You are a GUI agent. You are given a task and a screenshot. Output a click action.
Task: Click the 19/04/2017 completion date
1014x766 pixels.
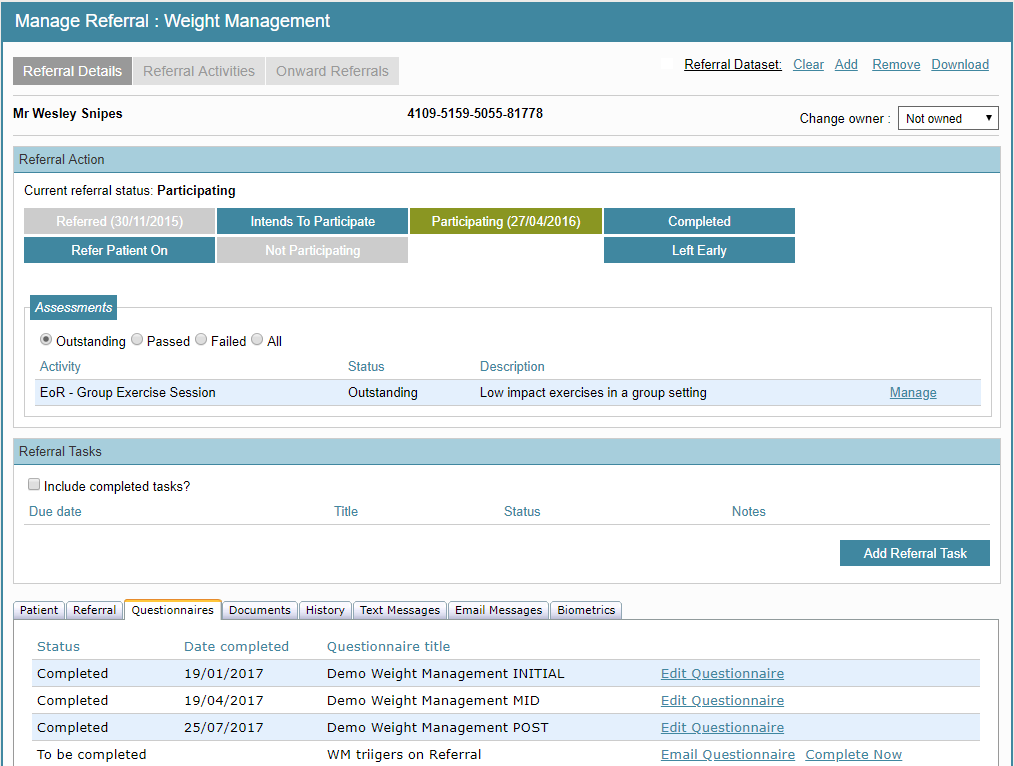pos(224,701)
